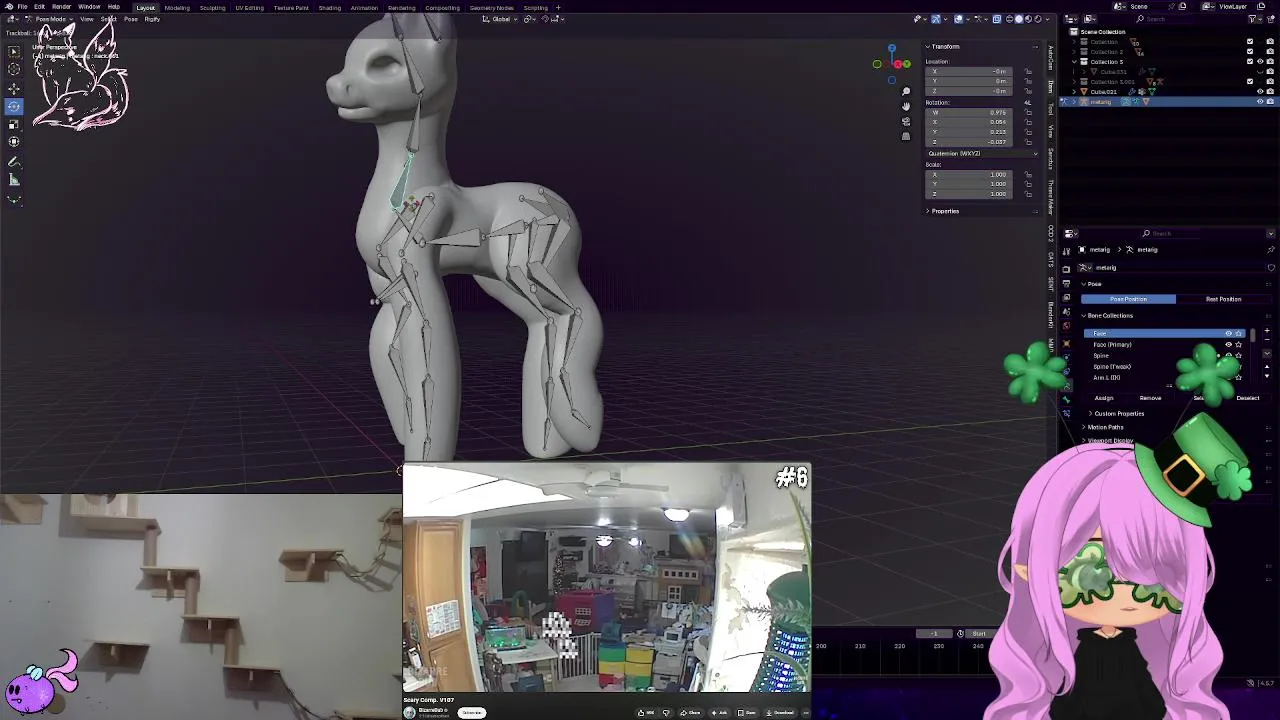The image size is (1280, 720).
Task: Disable metarig render camera icon
Action: 1270,102
